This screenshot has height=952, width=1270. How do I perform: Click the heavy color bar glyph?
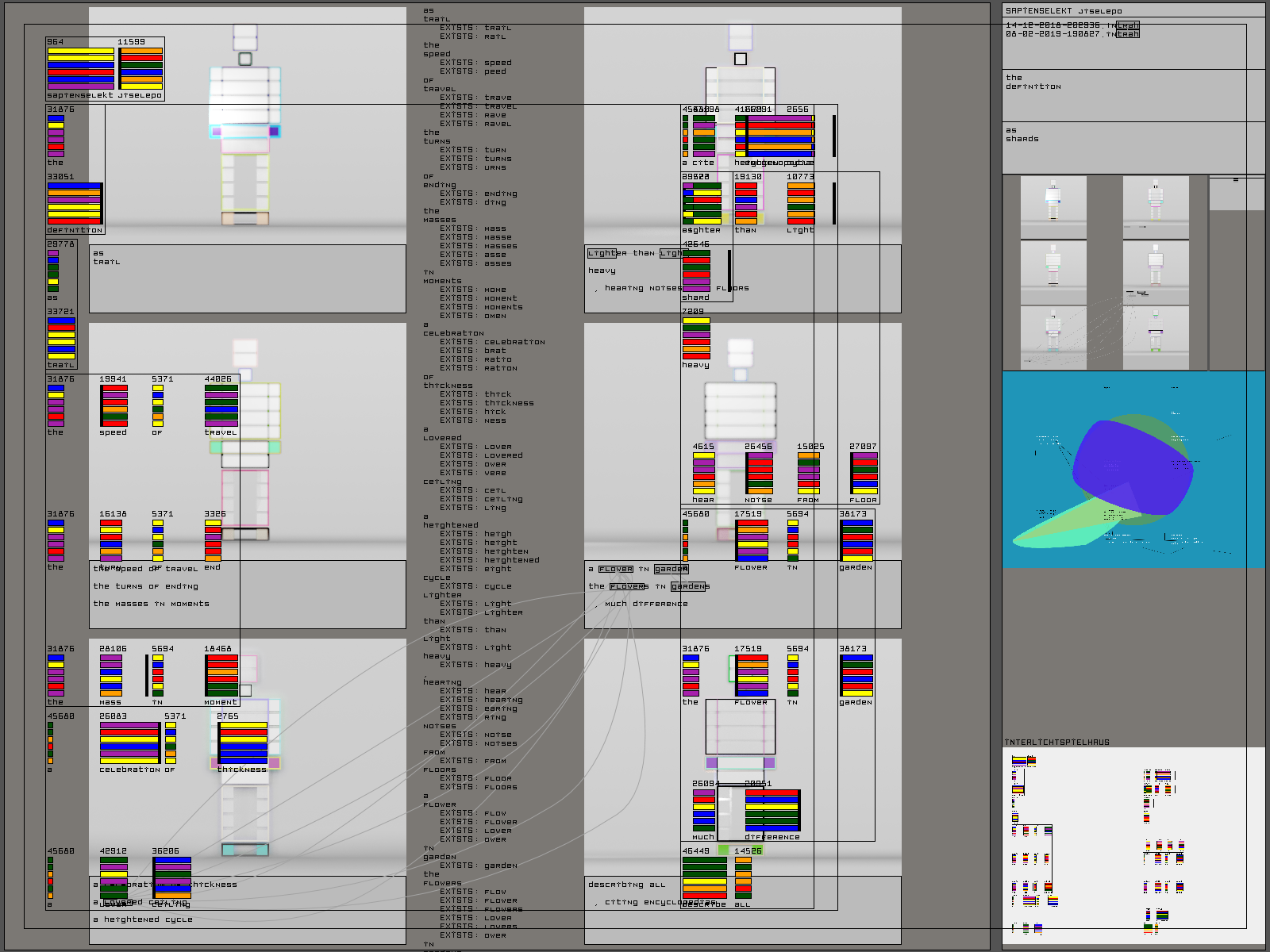click(696, 339)
